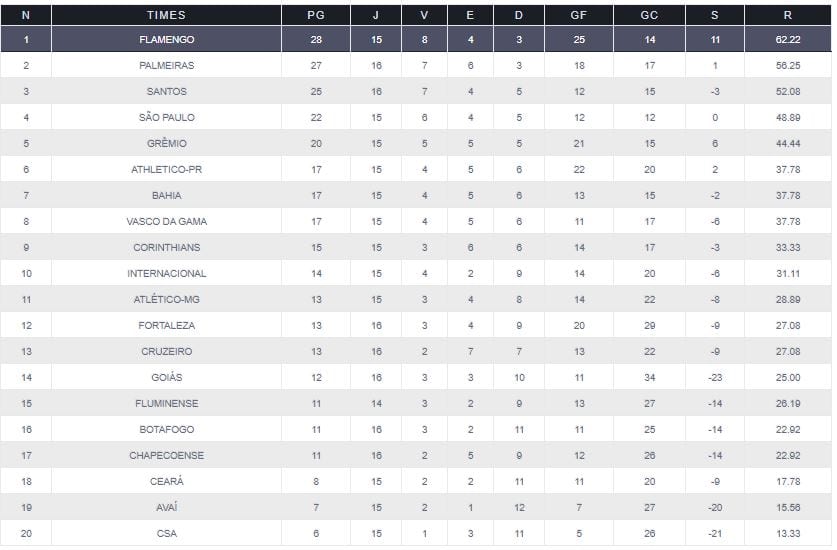Click on the SANTOS team name
The image size is (837, 550).
pos(166,91)
